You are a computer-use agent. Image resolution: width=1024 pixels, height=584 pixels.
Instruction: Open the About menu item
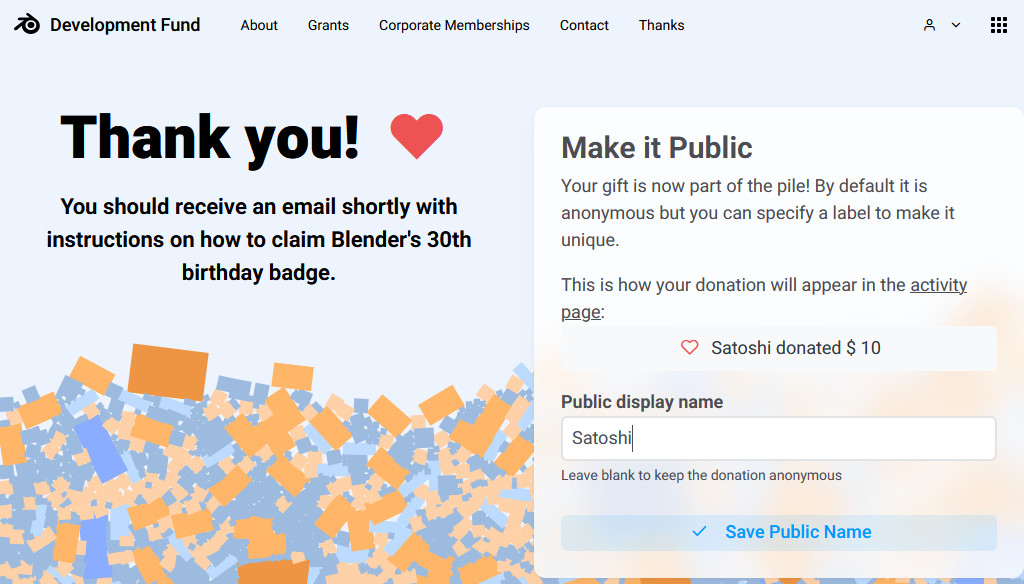coord(259,25)
